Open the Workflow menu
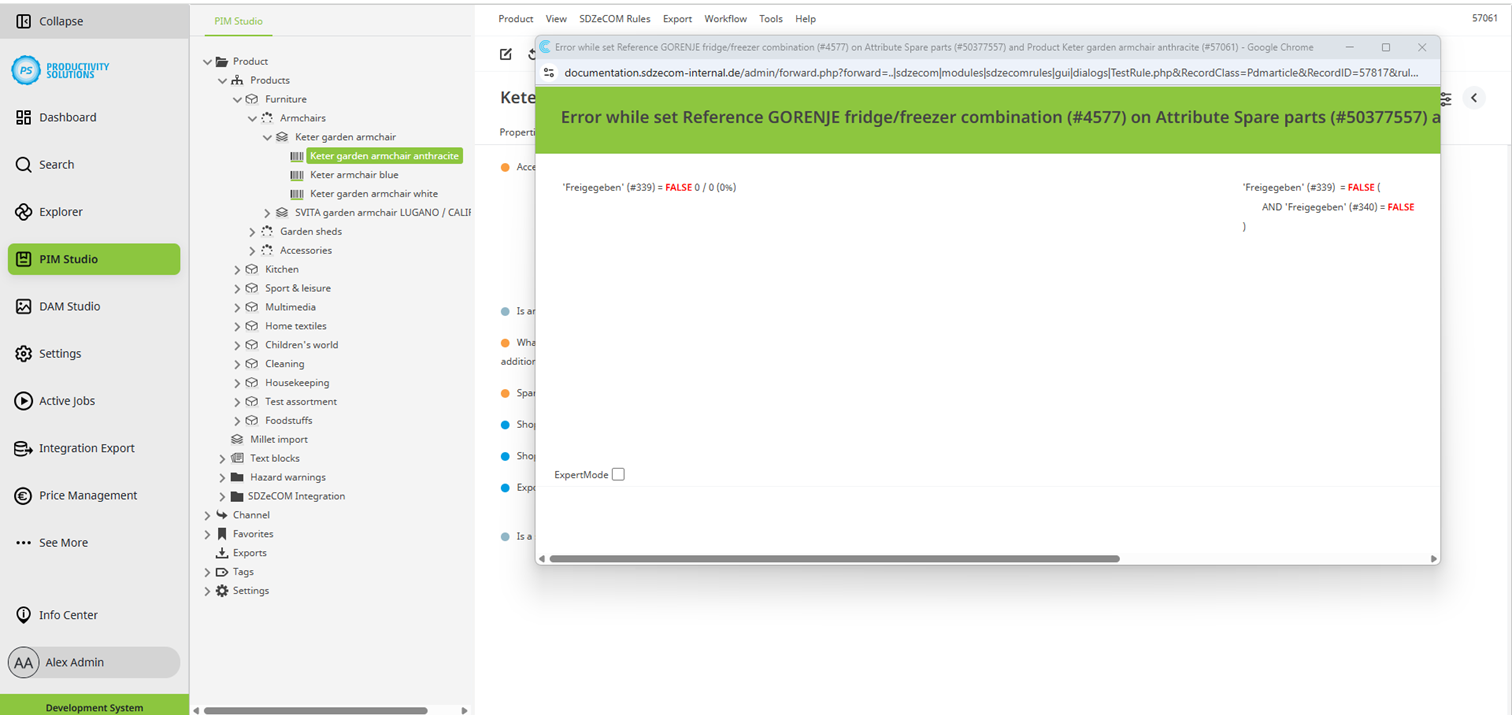 (725, 19)
